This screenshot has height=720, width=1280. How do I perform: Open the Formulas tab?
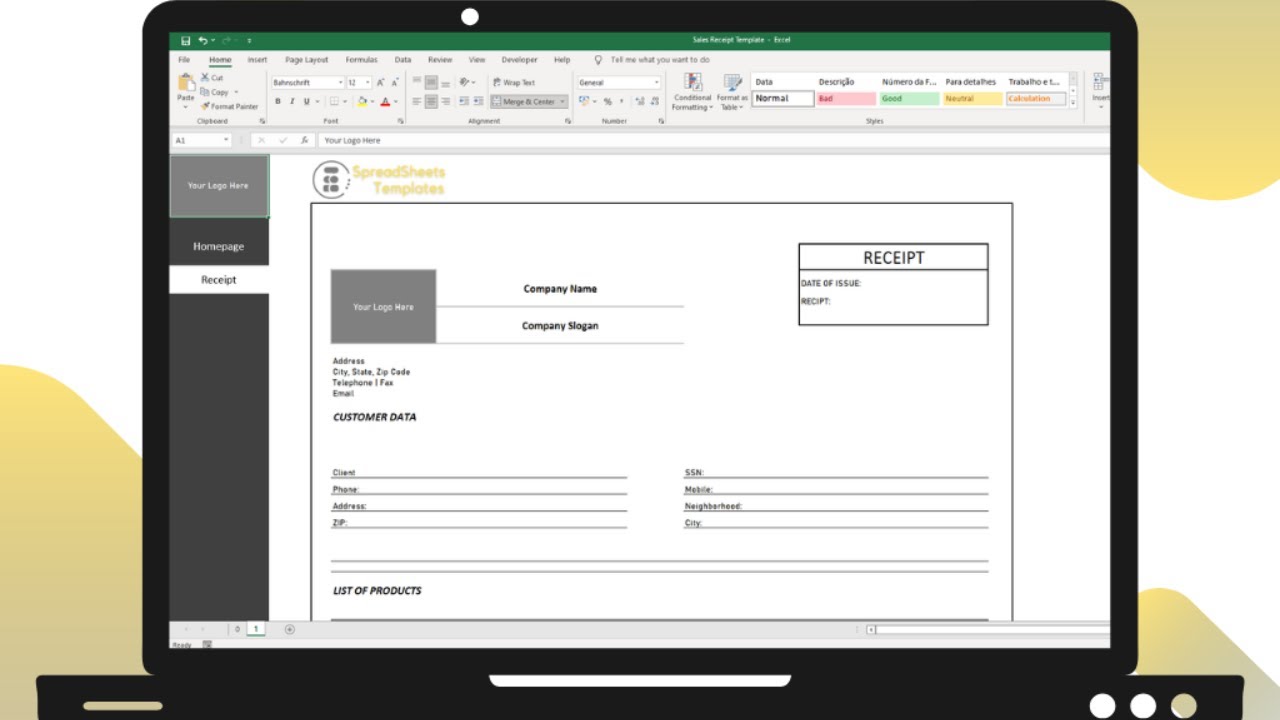[x=361, y=60]
